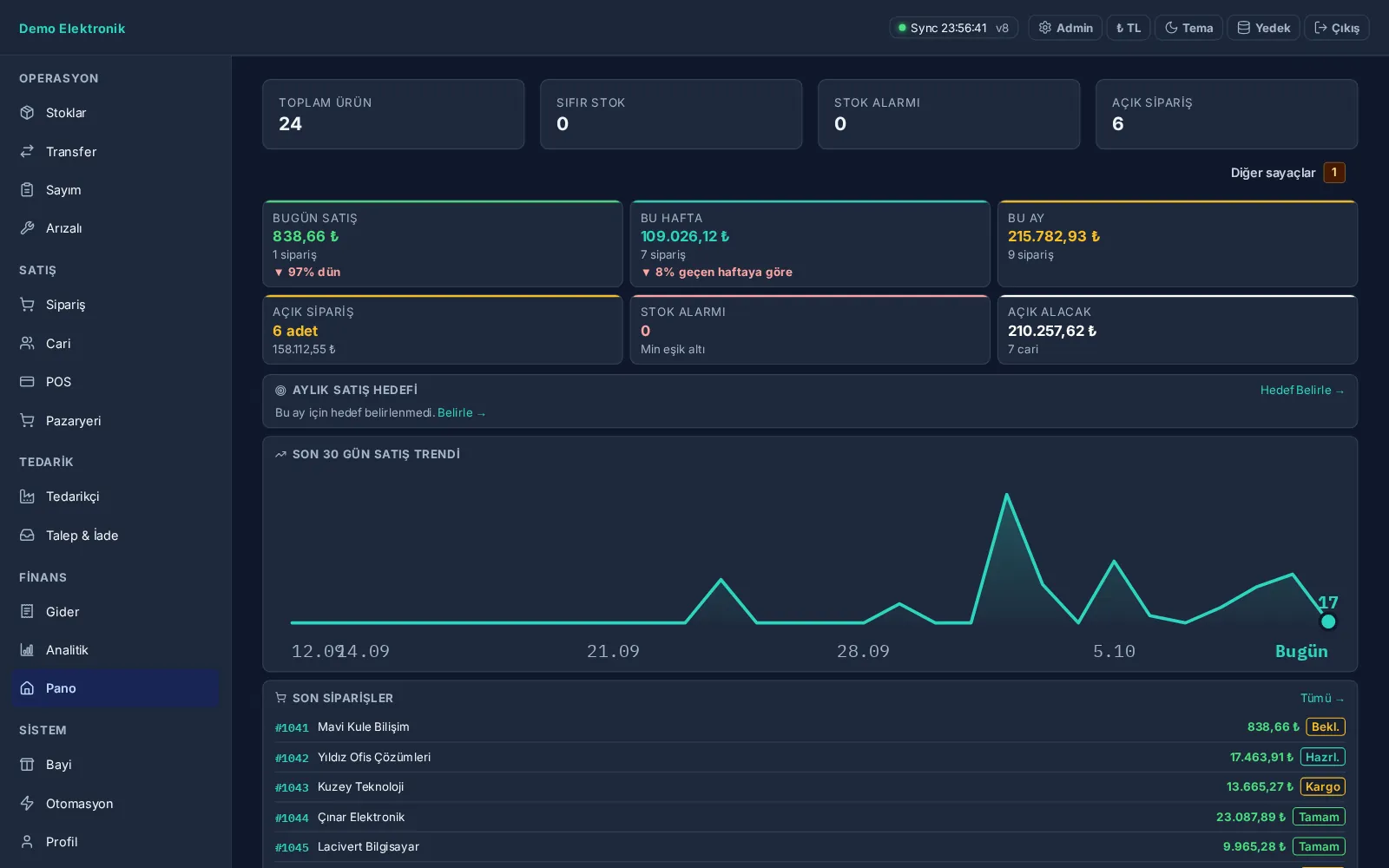Open Stoklar box icon in sidebar

tap(27, 113)
